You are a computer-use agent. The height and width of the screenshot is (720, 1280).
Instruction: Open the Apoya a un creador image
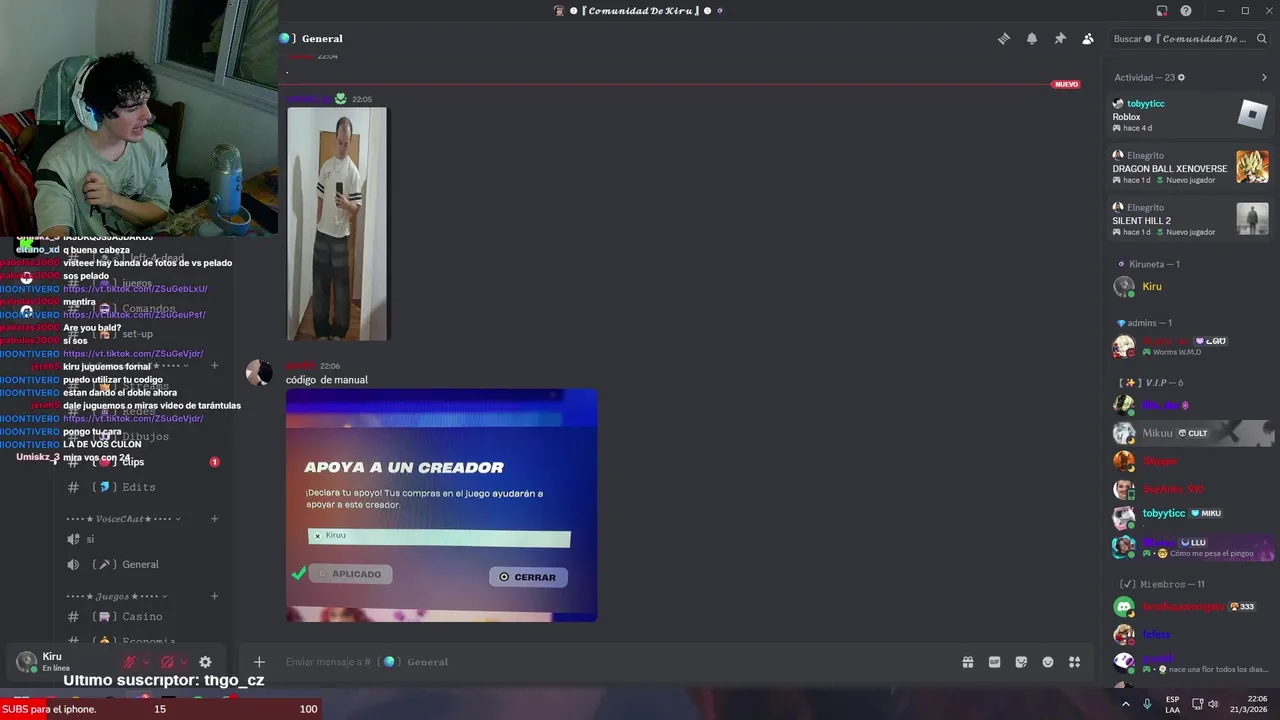(x=442, y=505)
